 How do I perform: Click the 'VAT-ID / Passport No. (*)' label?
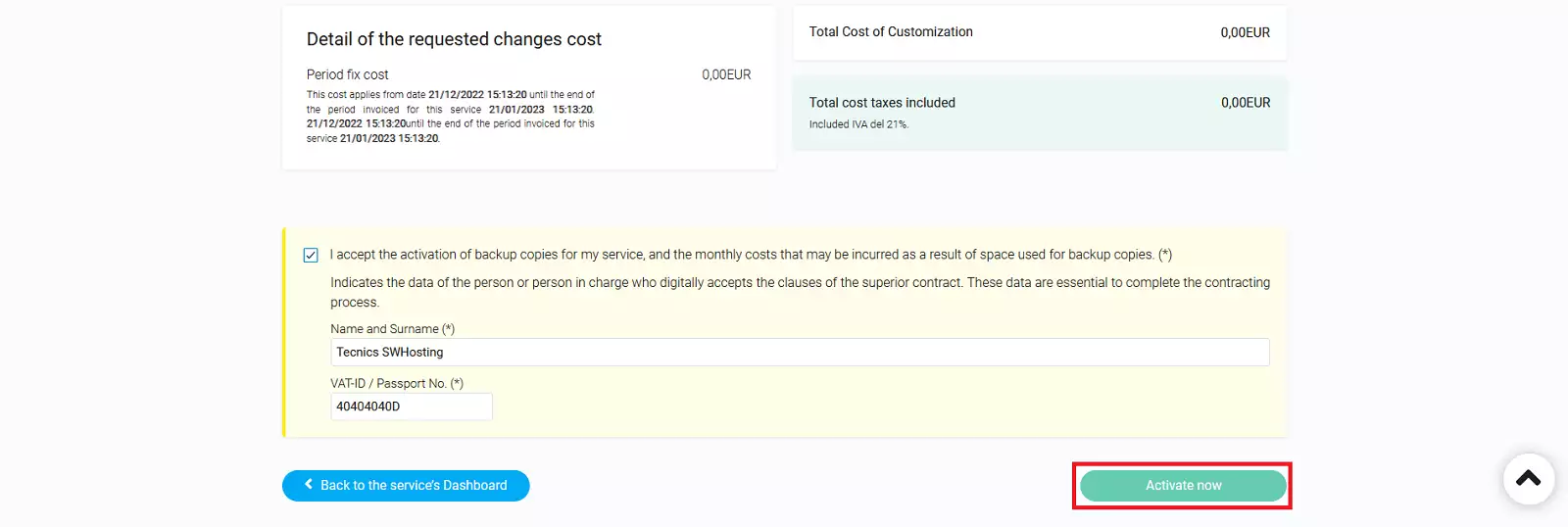tap(396, 384)
